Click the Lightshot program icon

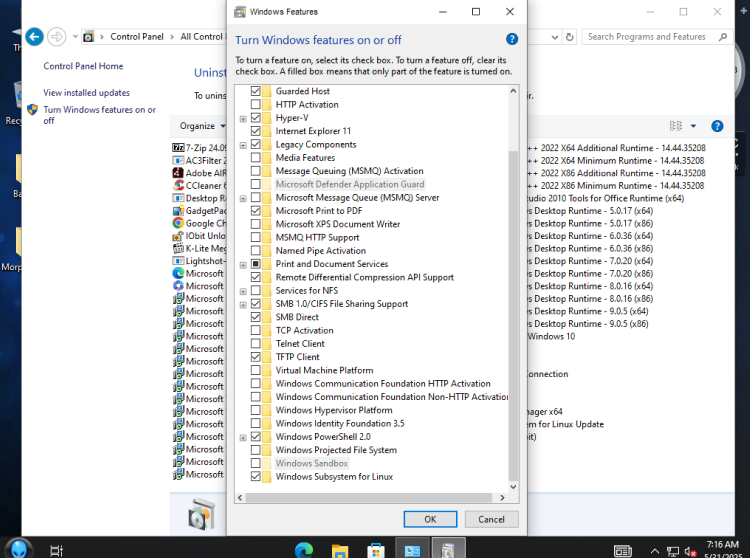pos(178,261)
